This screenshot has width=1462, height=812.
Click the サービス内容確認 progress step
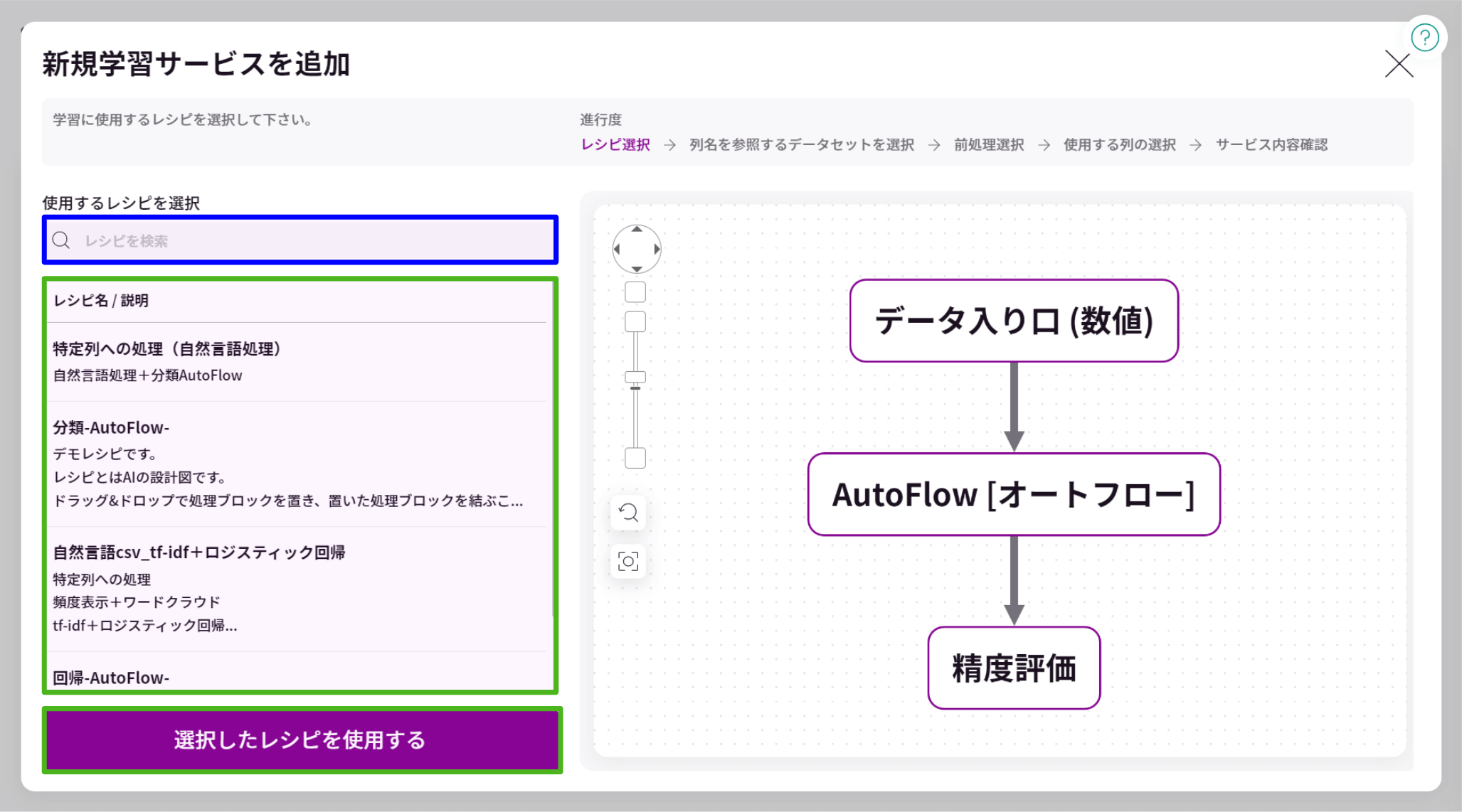click(1273, 144)
